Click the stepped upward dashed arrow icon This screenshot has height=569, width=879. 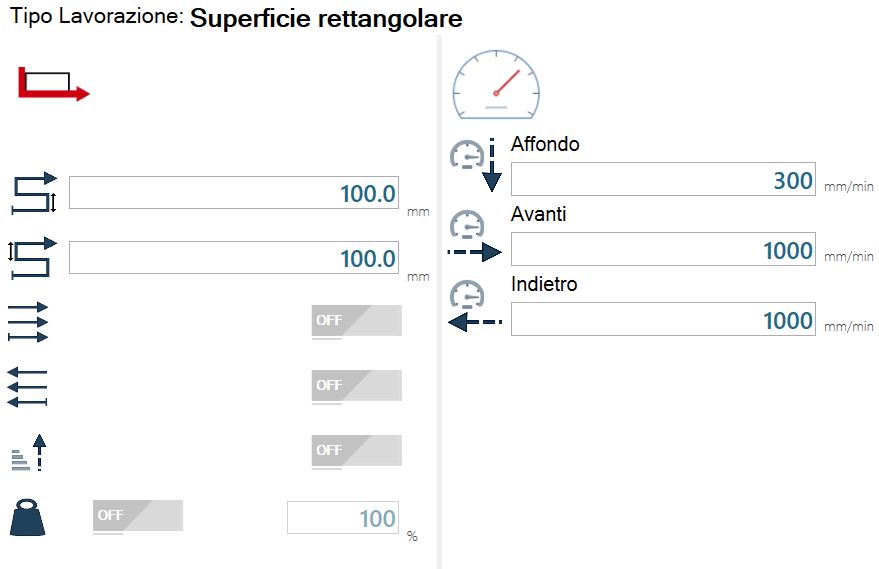[x=29, y=452]
